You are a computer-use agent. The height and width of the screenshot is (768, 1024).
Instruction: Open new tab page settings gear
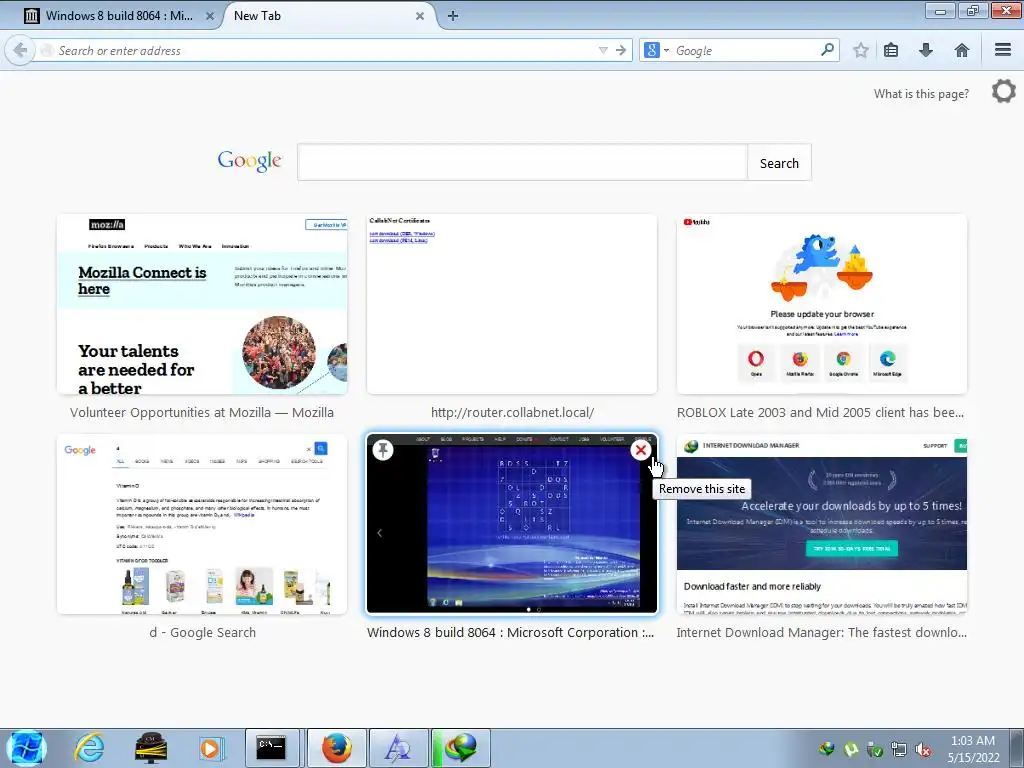click(x=1003, y=91)
